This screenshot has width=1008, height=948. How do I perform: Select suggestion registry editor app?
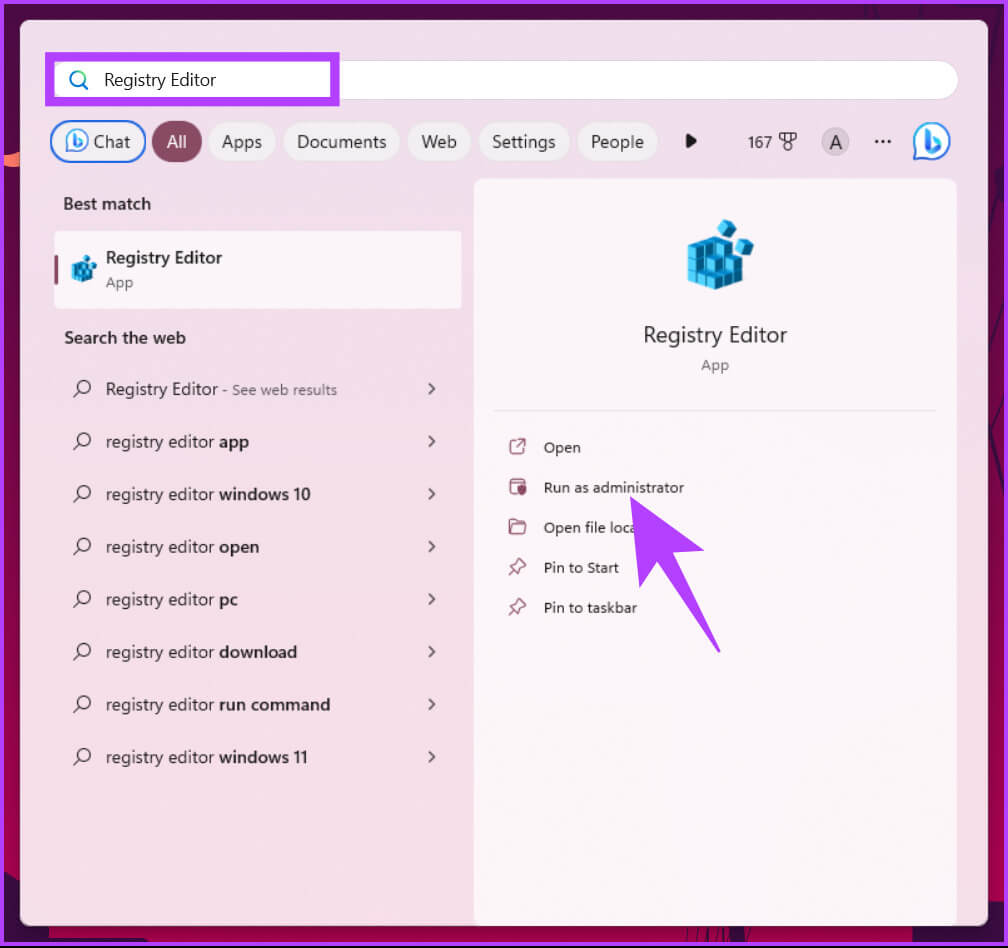(x=258, y=442)
